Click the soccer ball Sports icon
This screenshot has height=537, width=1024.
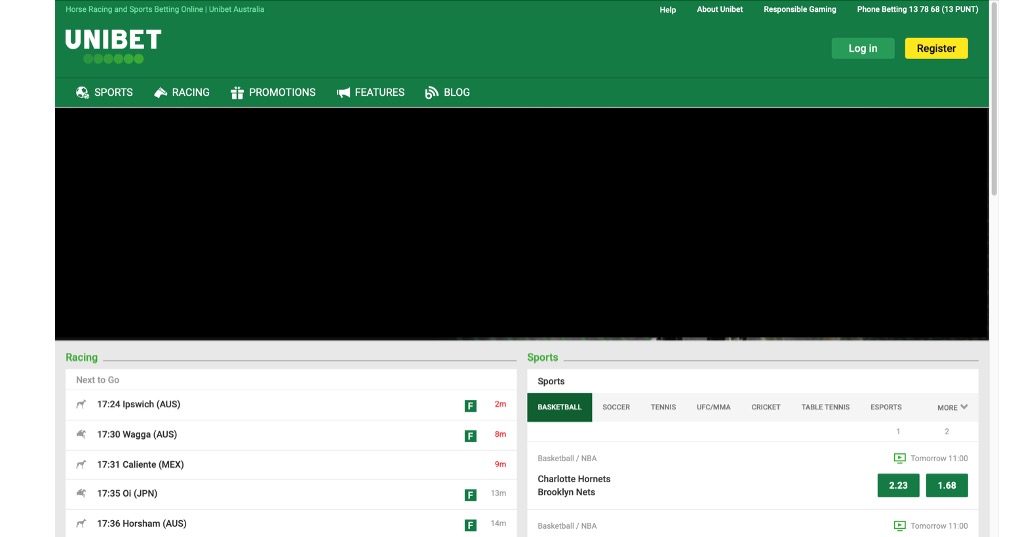[x=82, y=92]
